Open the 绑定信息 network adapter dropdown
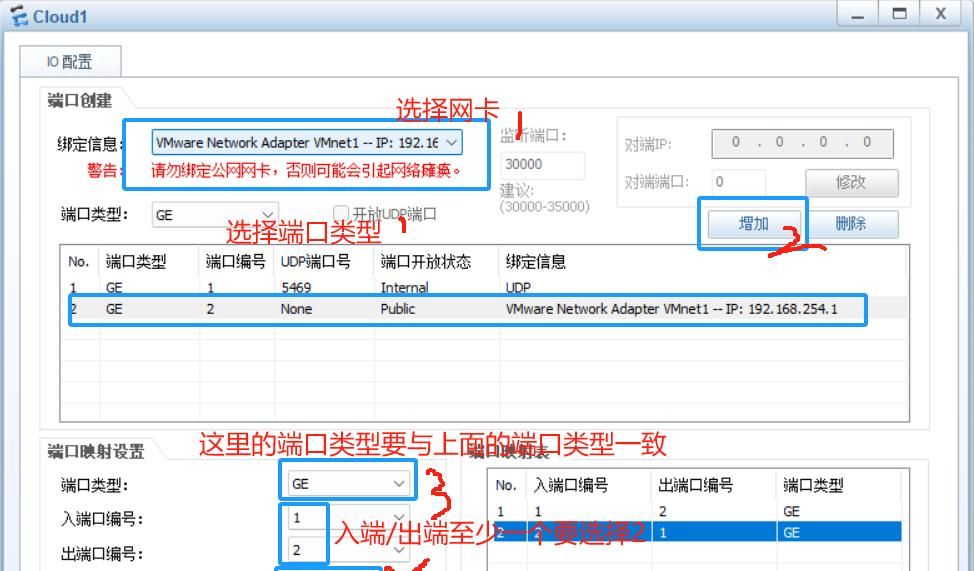Screen dimensions: 974x571 [x=307, y=142]
